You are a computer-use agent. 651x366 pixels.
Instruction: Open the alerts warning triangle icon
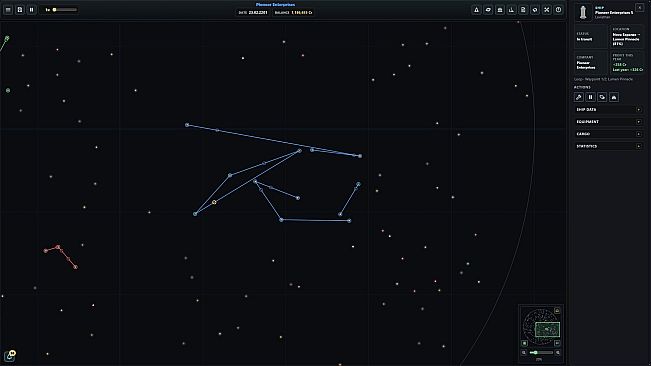476,10
